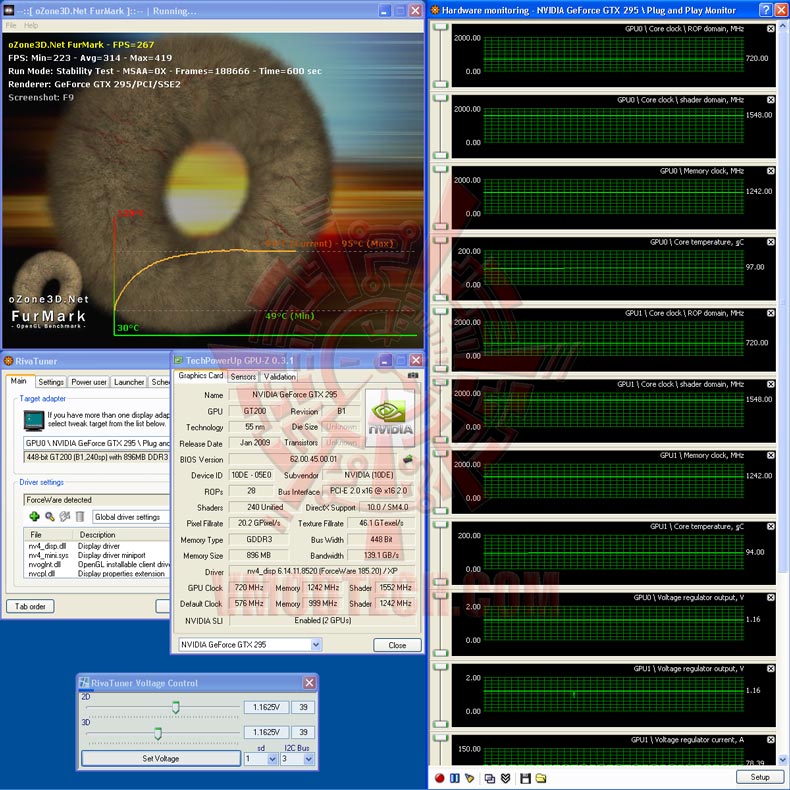Screen dimensions: 790x790
Task: Switch to the Validation tab in GPU-Z
Action: pyautogui.click(x=280, y=376)
